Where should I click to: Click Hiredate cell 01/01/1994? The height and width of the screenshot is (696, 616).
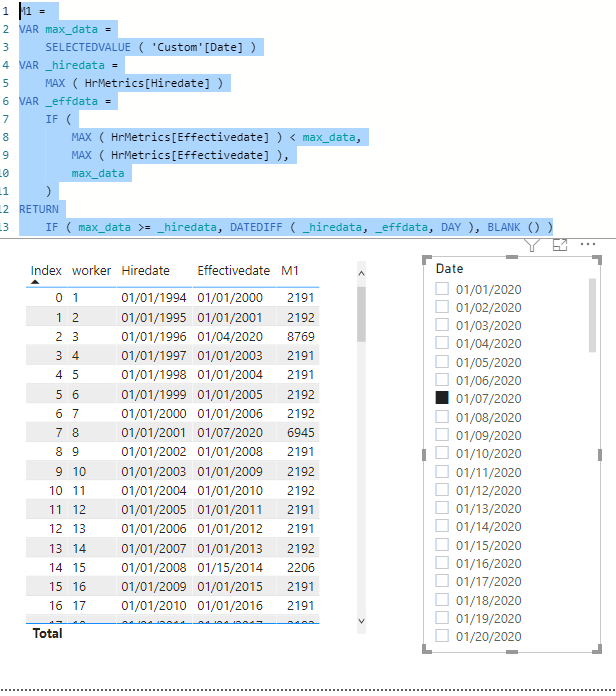point(154,297)
